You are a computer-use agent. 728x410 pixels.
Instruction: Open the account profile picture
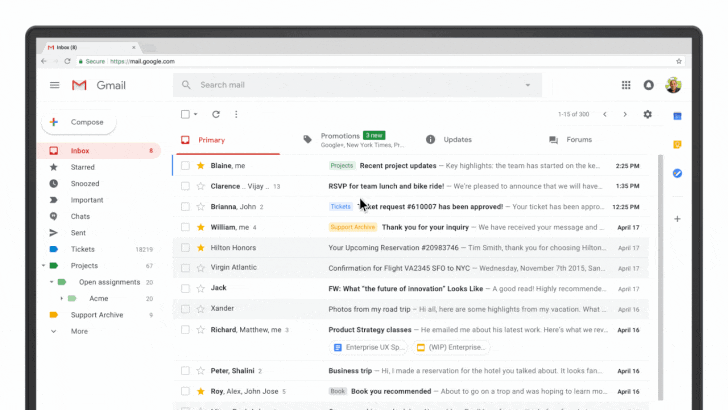click(x=673, y=85)
